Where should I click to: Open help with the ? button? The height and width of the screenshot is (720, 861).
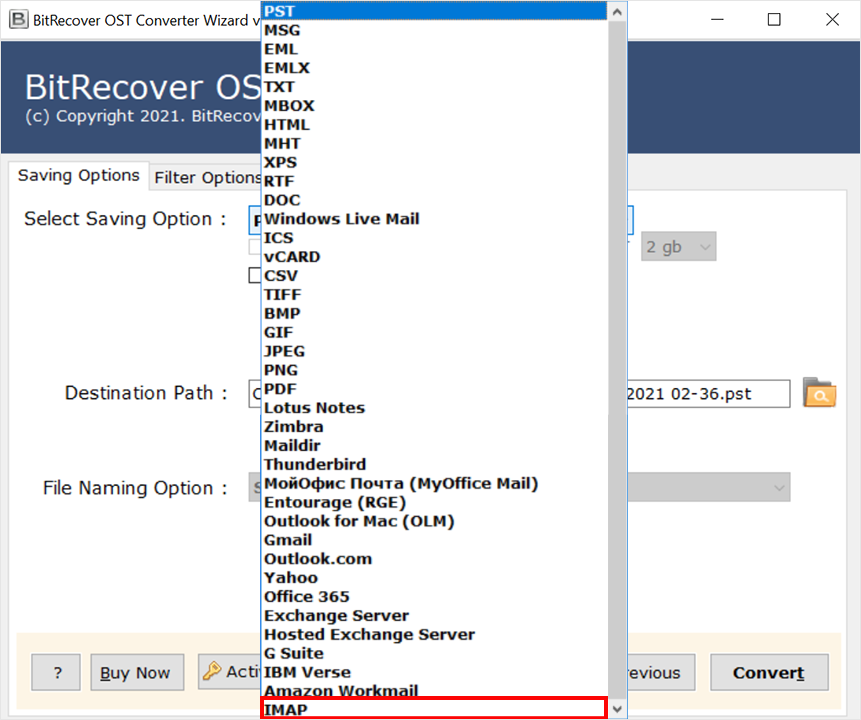56,672
